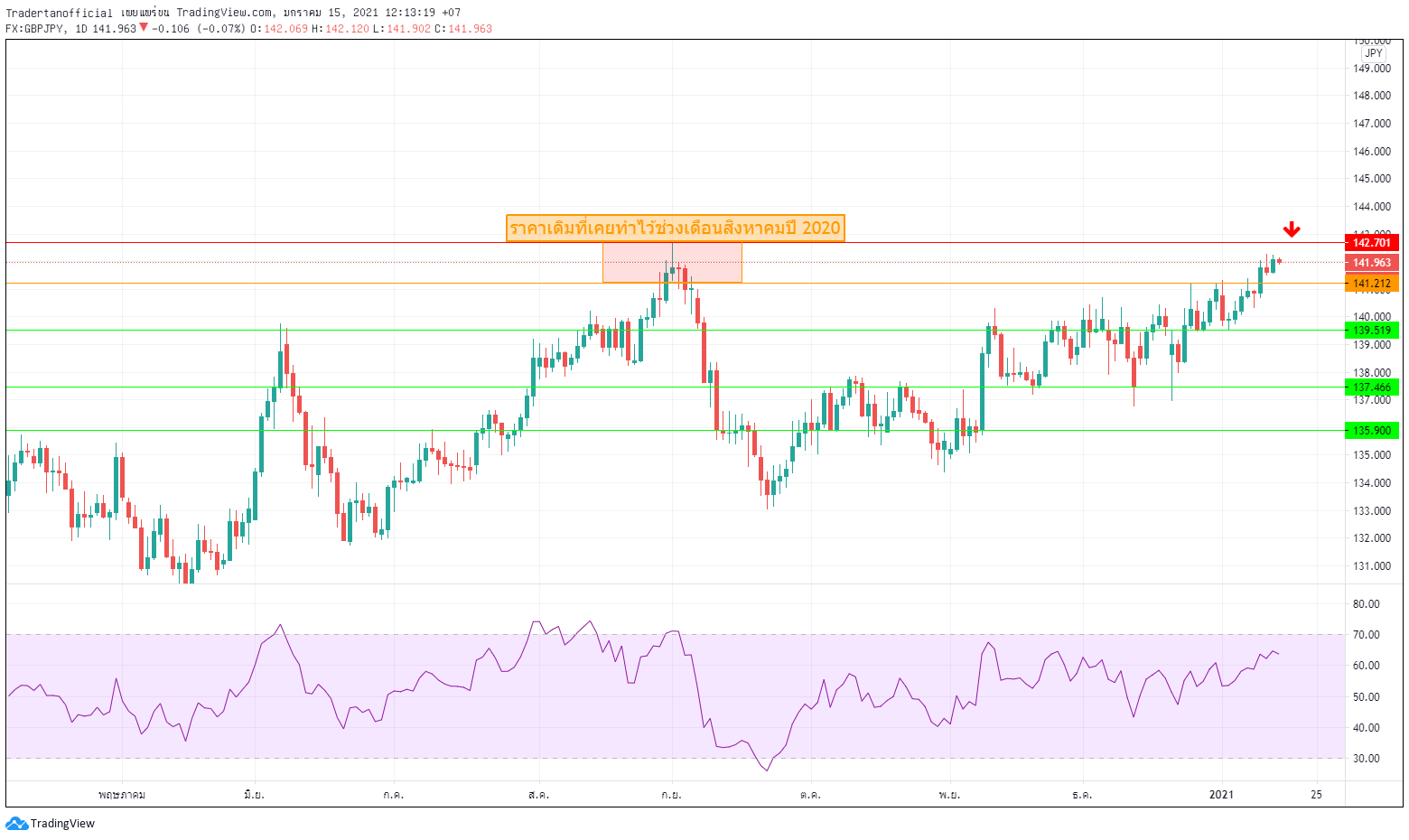Click the 145.000 price scale value

tap(1371, 179)
